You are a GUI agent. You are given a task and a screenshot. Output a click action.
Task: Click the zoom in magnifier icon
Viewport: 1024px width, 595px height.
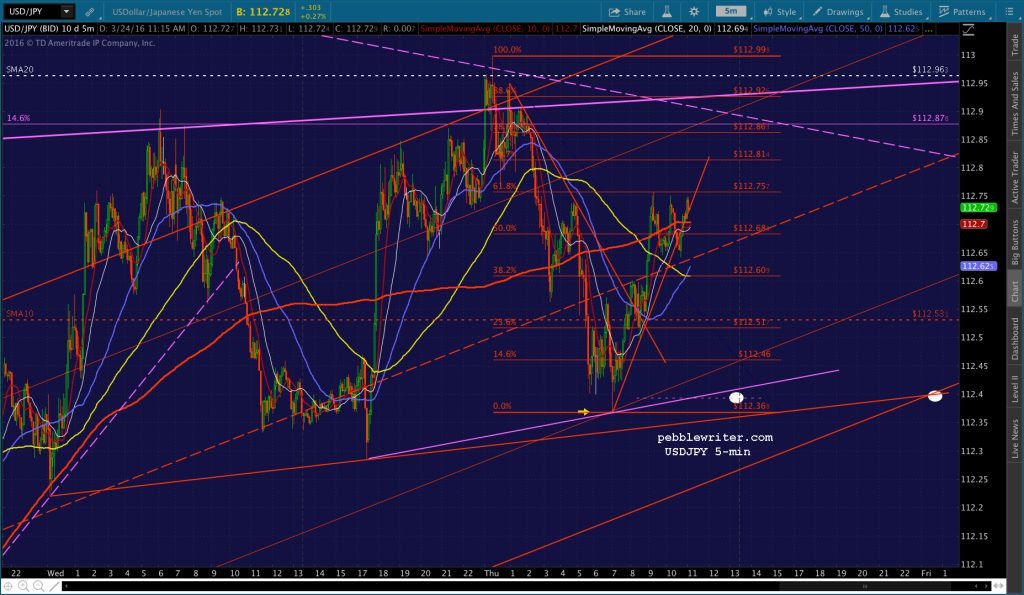click(x=24, y=586)
